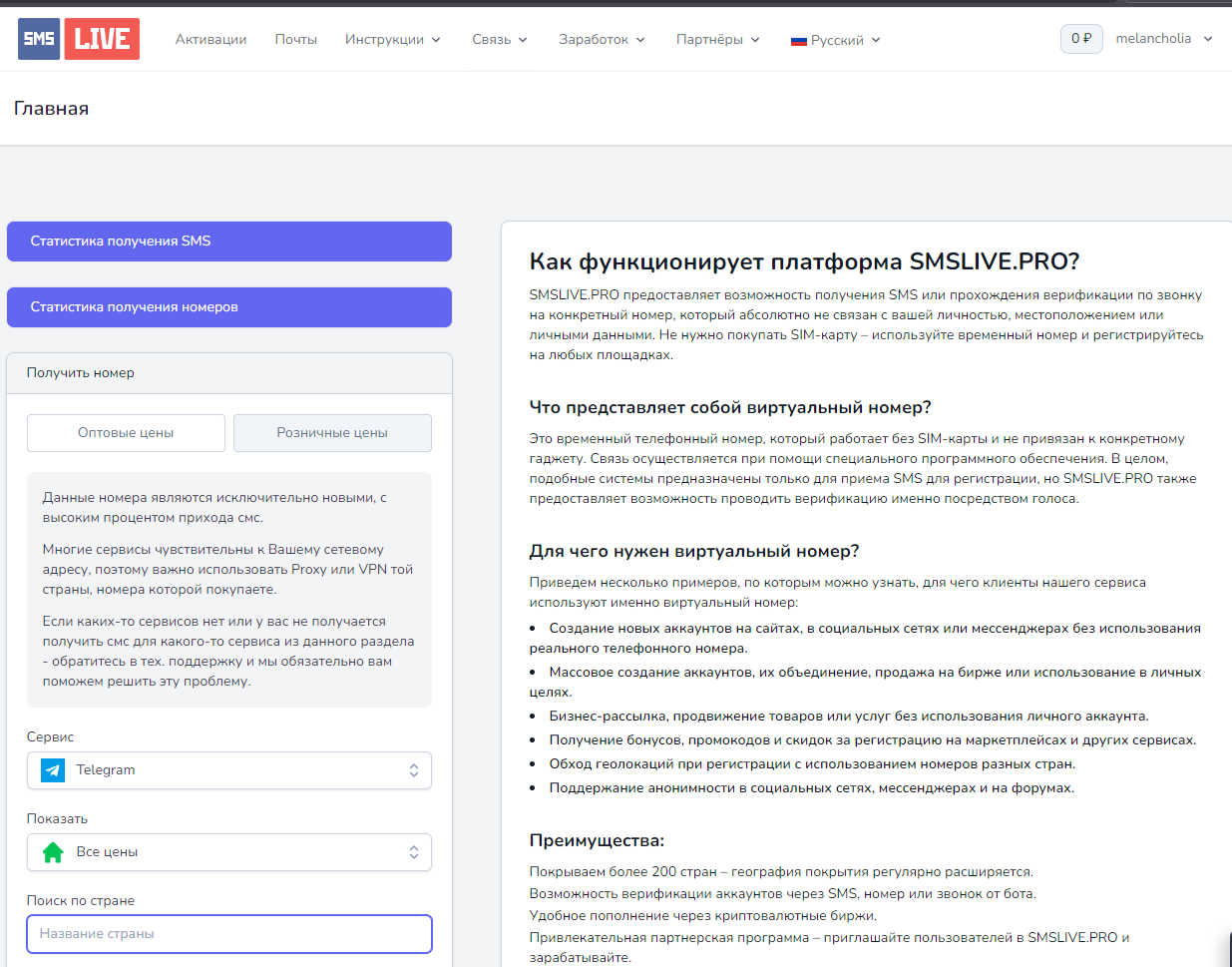
Task: Click the SMS LIVE logo
Action: pos(79,39)
